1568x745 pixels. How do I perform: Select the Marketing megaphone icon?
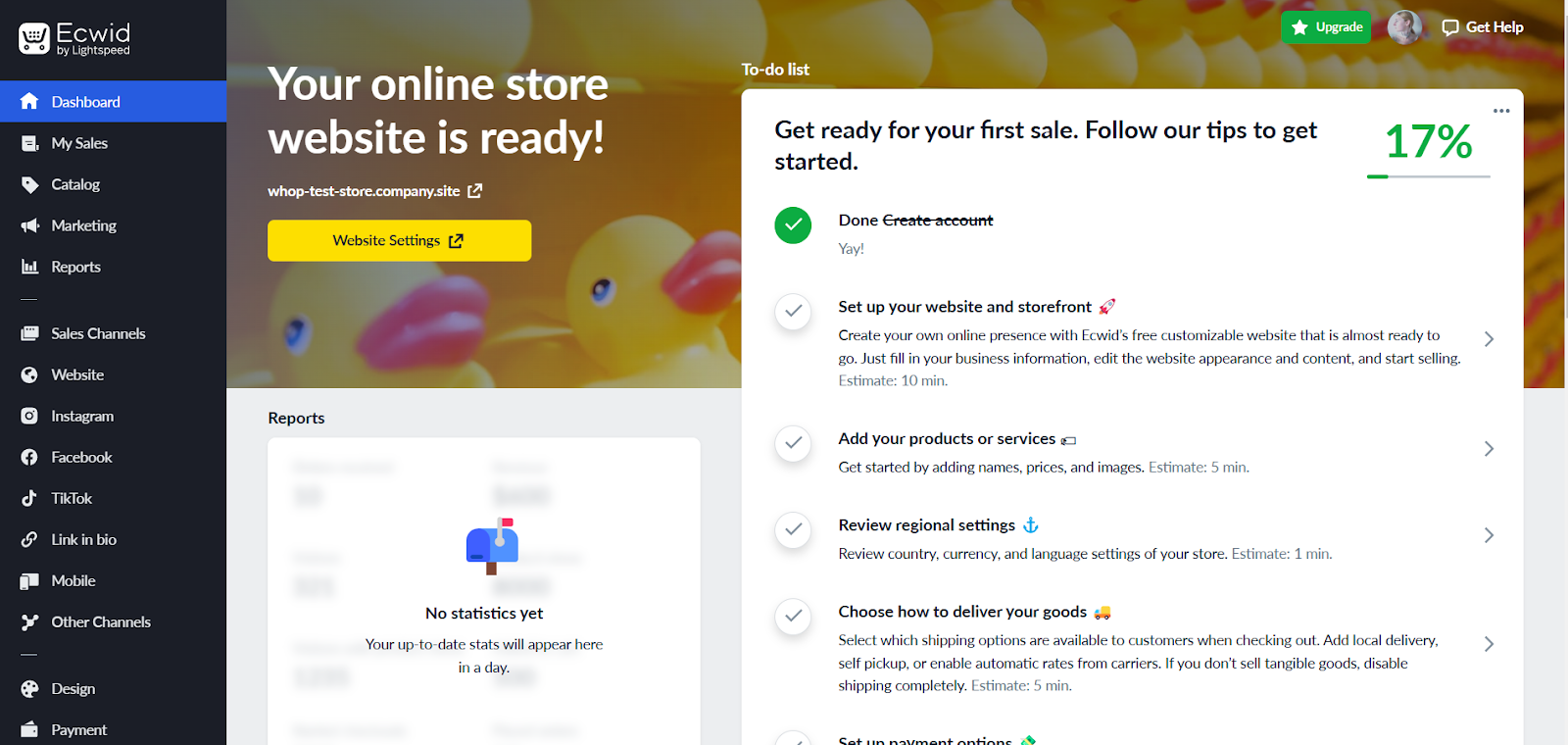point(28,225)
